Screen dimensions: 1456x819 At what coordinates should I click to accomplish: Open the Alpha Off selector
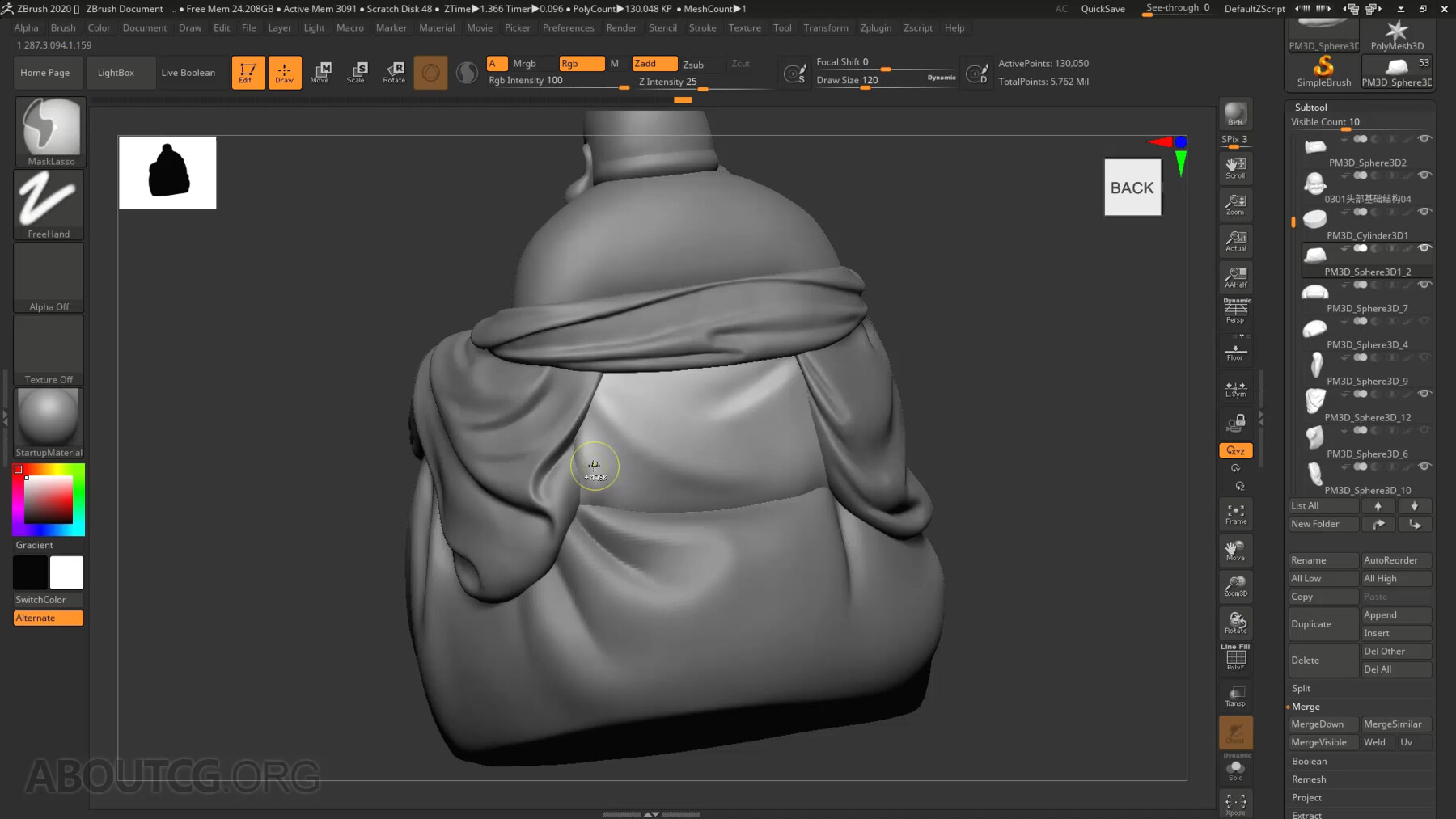[49, 277]
